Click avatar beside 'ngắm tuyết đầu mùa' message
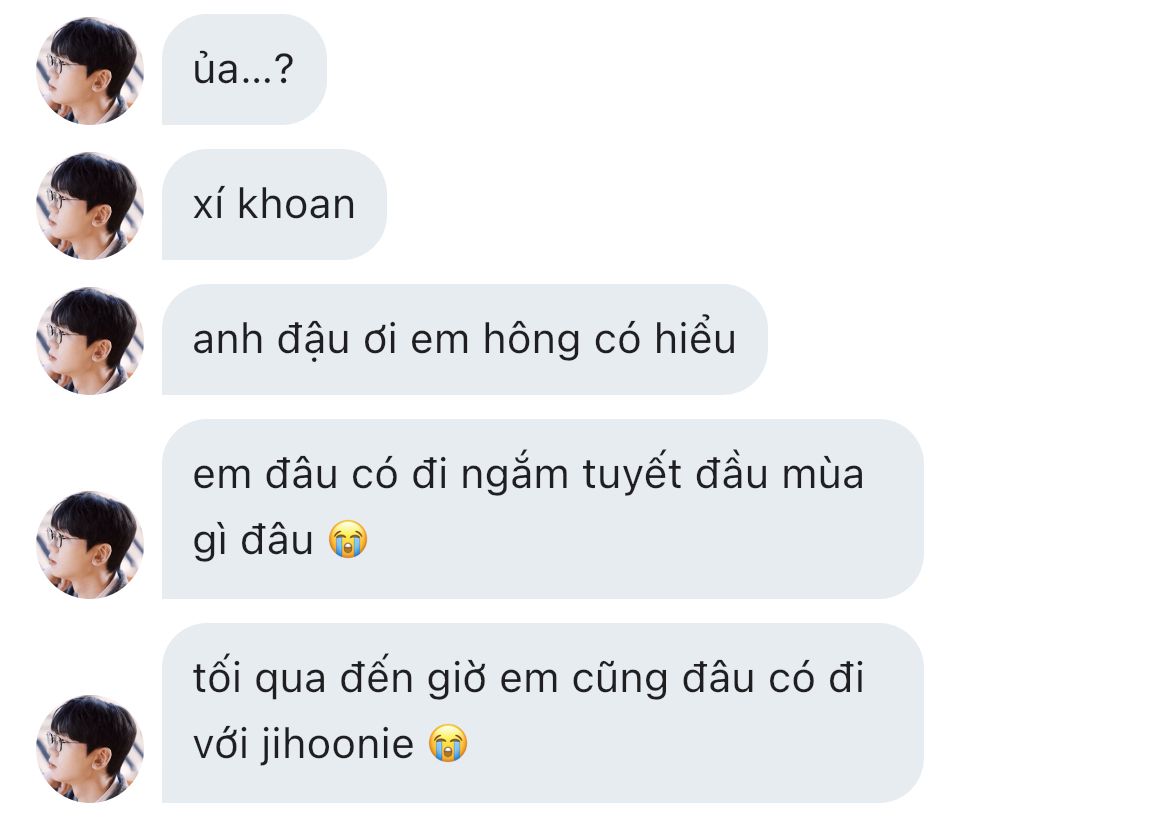 point(90,544)
